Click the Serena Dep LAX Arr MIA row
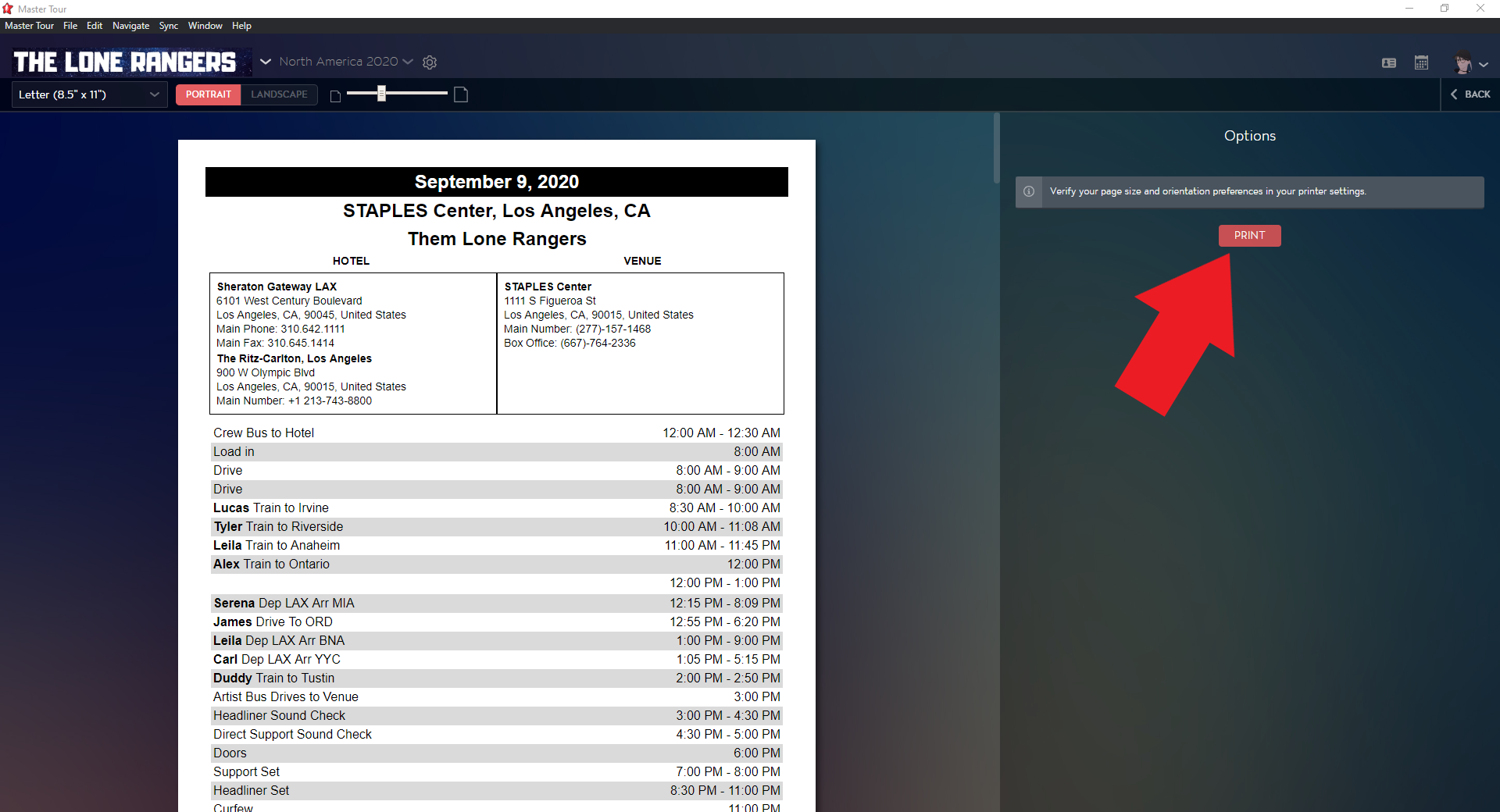The height and width of the screenshot is (812, 1500). point(497,603)
